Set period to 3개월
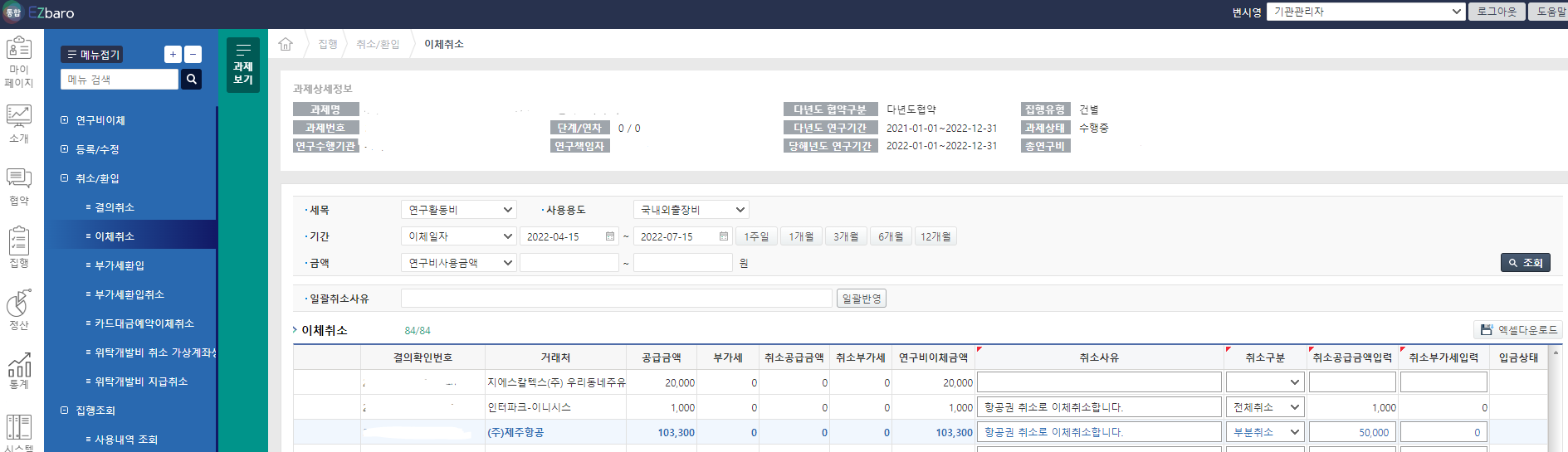Image resolution: width=1568 pixels, height=452 pixels. (x=846, y=236)
